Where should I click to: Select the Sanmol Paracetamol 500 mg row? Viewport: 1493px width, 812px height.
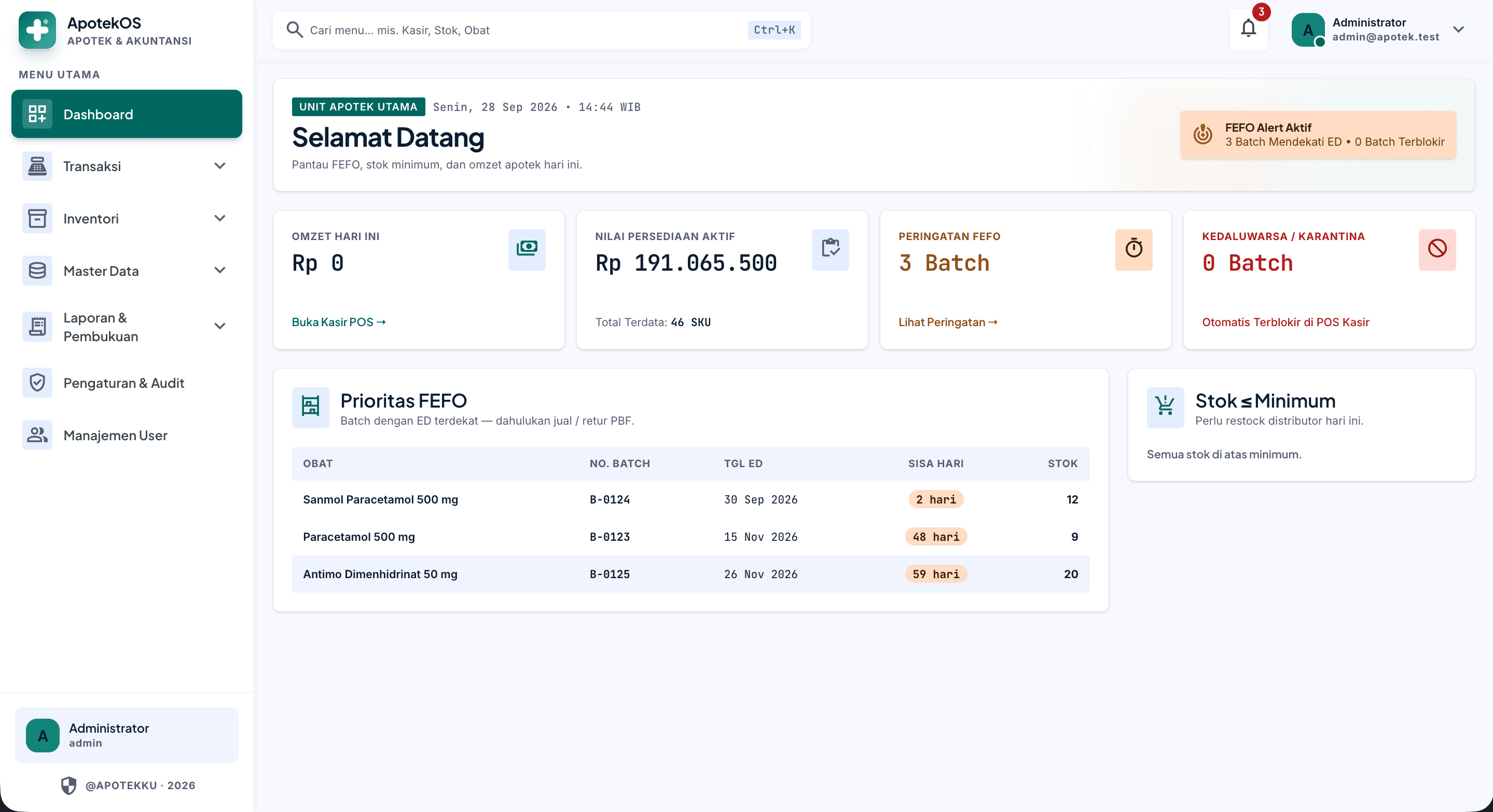click(x=690, y=499)
